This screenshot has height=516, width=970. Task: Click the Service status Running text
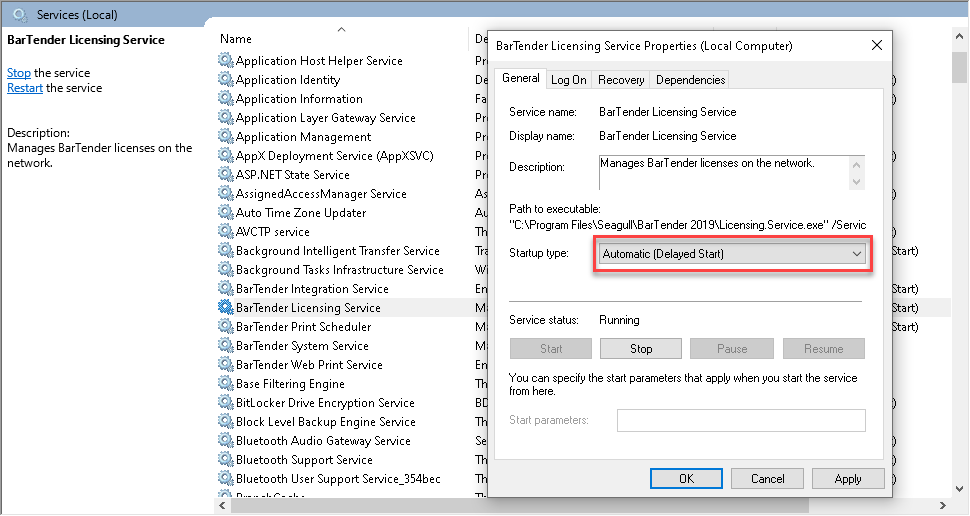tap(619, 320)
